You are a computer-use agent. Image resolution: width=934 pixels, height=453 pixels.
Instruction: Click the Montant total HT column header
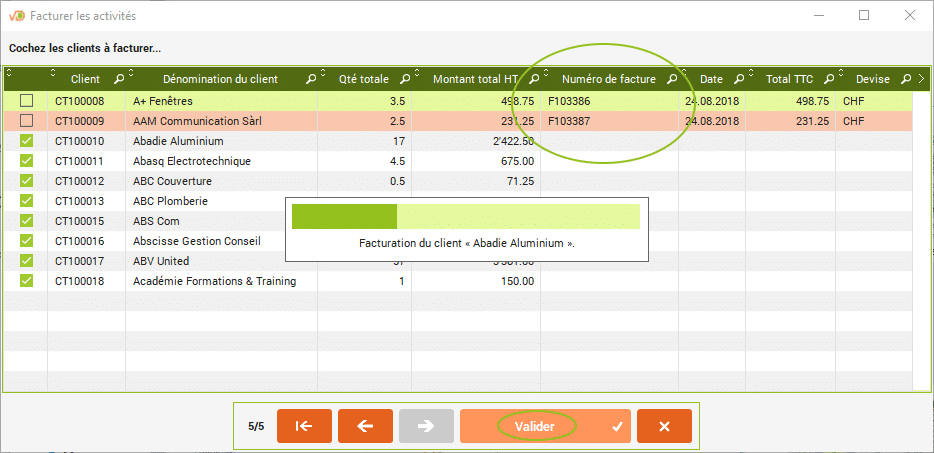474,79
